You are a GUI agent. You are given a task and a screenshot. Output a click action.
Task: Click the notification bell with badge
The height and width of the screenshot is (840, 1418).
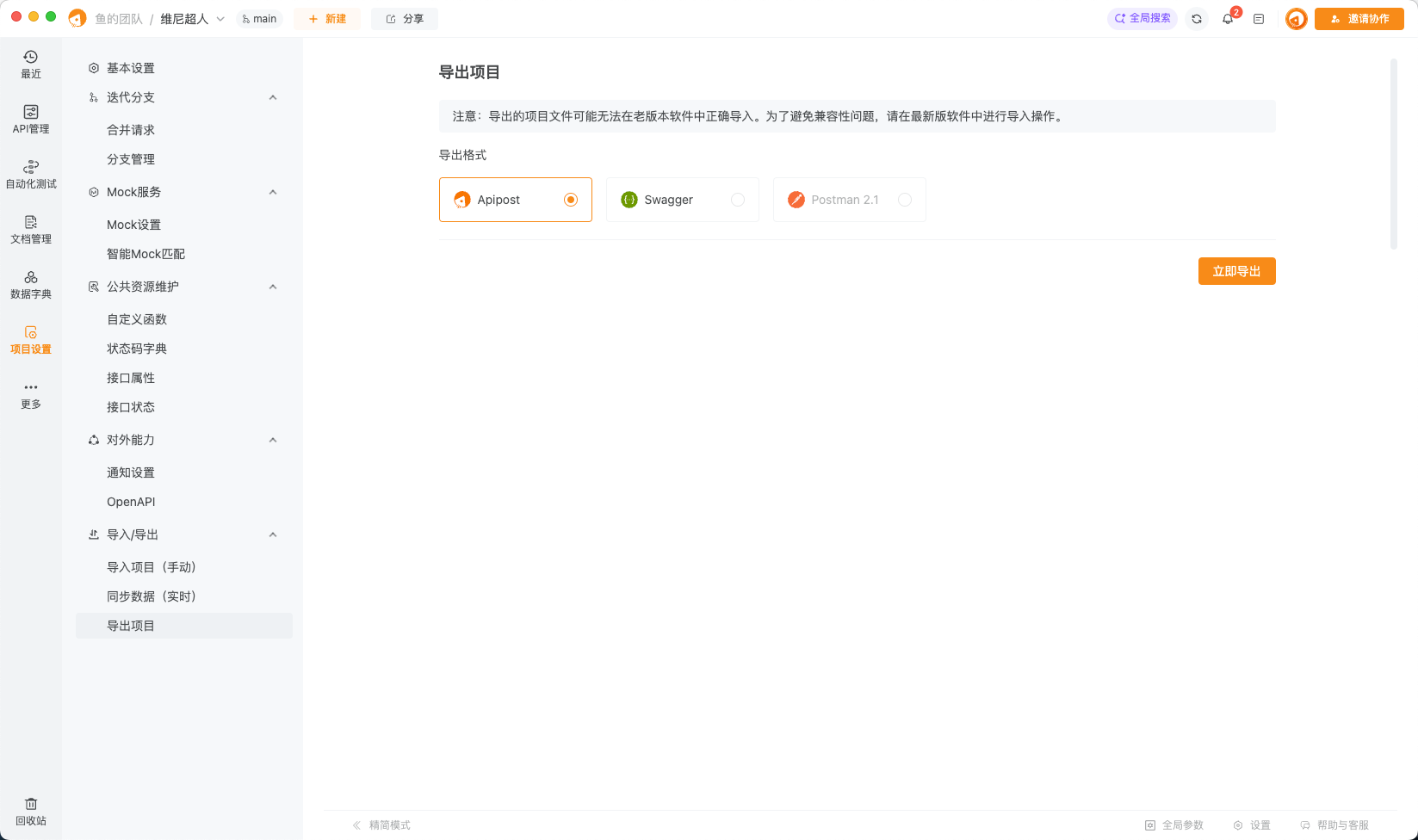click(x=1228, y=18)
